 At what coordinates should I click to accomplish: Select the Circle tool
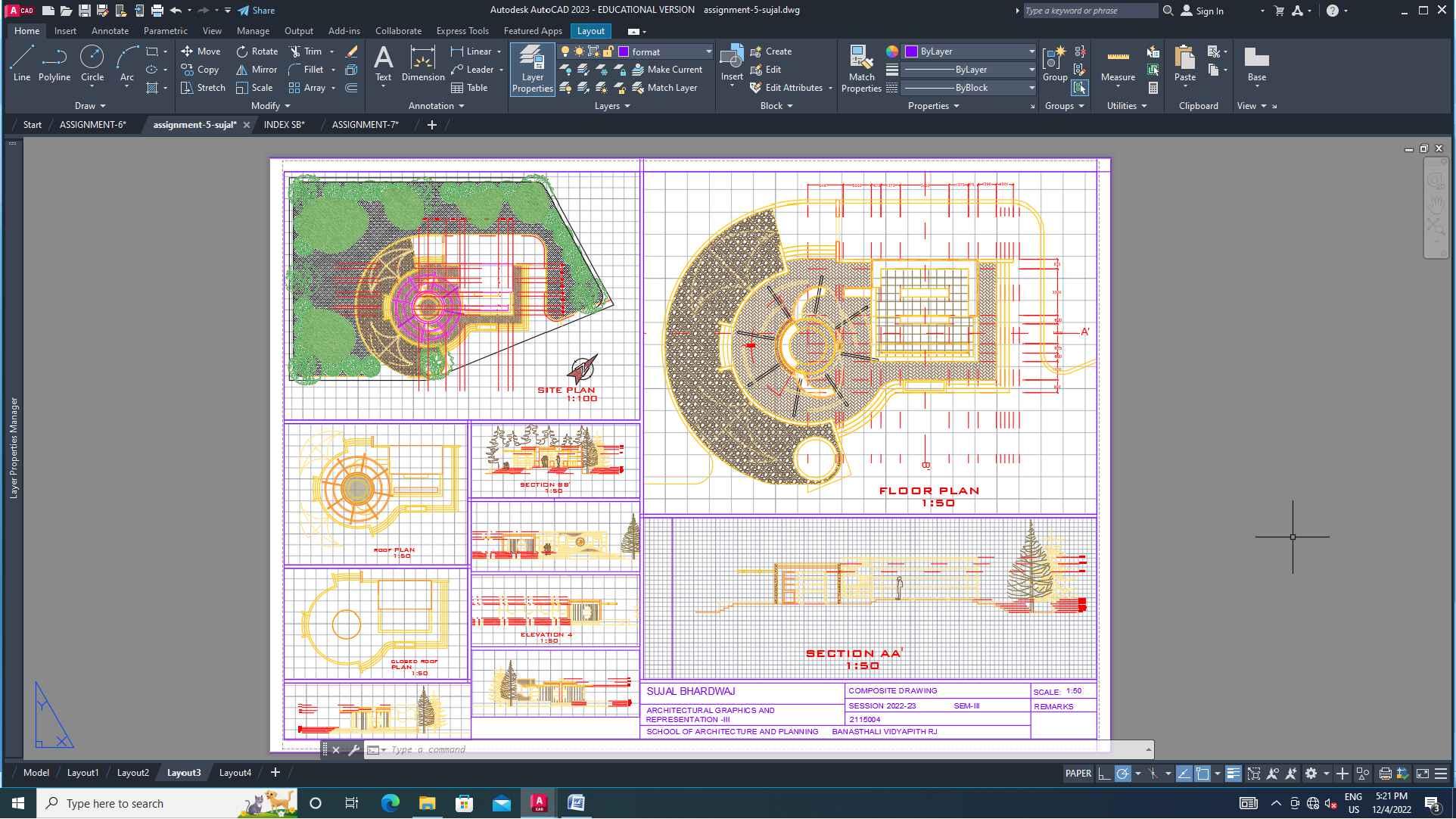pyautogui.click(x=92, y=64)
